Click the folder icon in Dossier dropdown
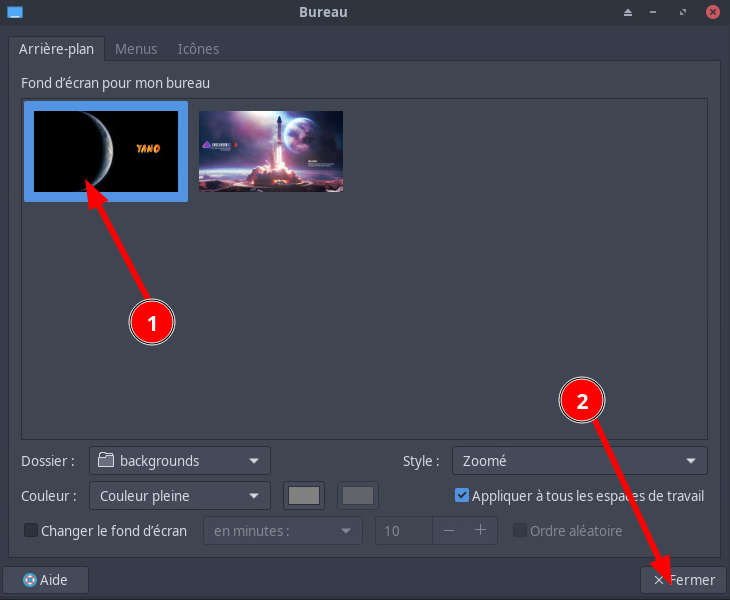The width and height of the screenshot is (730, 600). (x=106, y=461)
